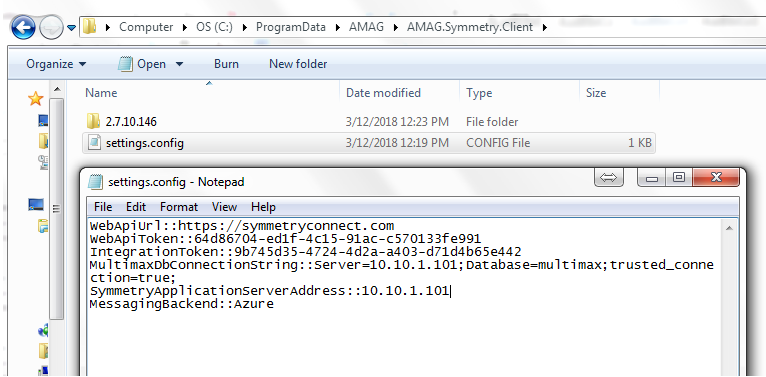Screen dimensions: 766x377
Task: Open the Notepad View menu
Action: [224, 207]
